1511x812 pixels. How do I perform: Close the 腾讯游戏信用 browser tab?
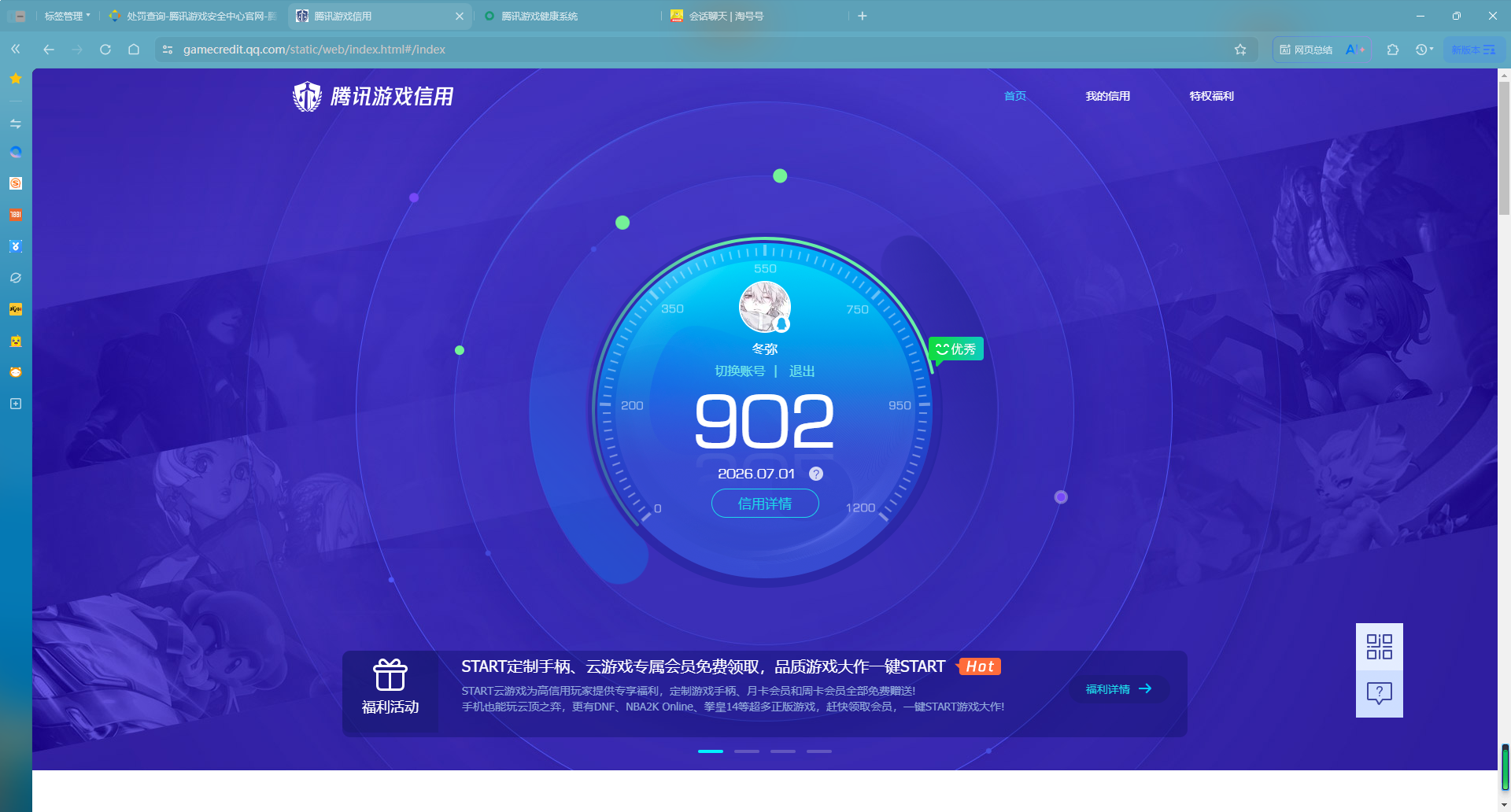[x=460, y=16]
